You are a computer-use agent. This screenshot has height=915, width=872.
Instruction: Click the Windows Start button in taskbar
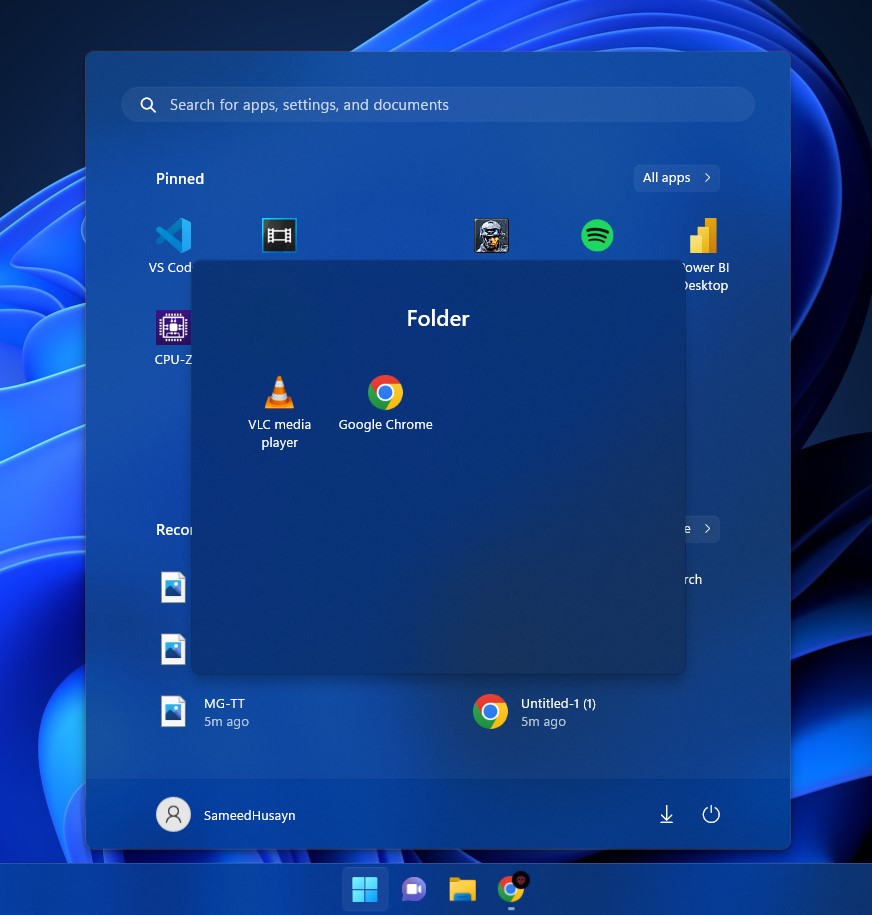pyautogui.click(x=365, y=889)
